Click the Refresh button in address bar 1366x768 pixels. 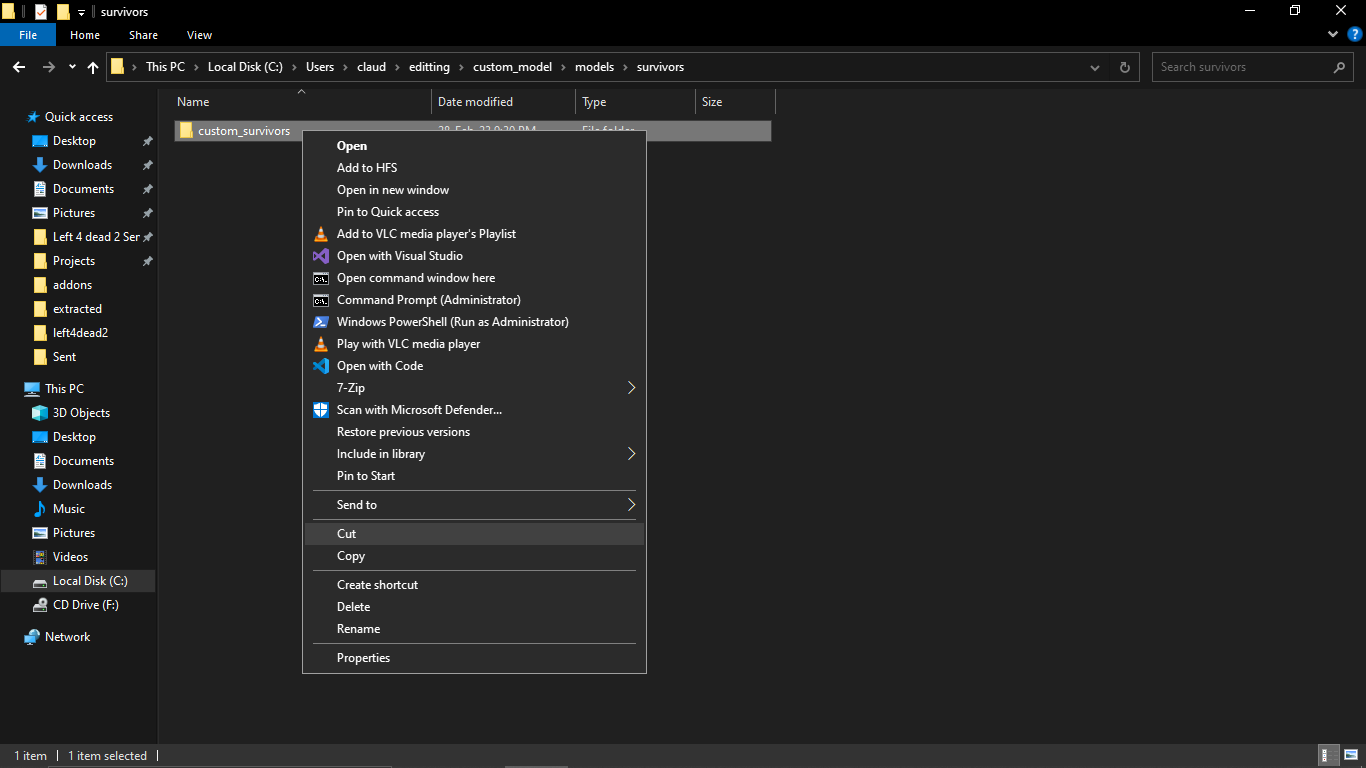(x=1125, y=67)
